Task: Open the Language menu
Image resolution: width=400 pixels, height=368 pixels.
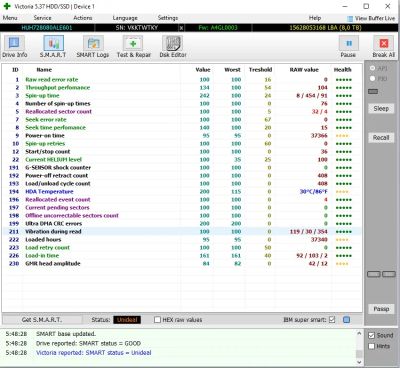Action: point(125,18)
